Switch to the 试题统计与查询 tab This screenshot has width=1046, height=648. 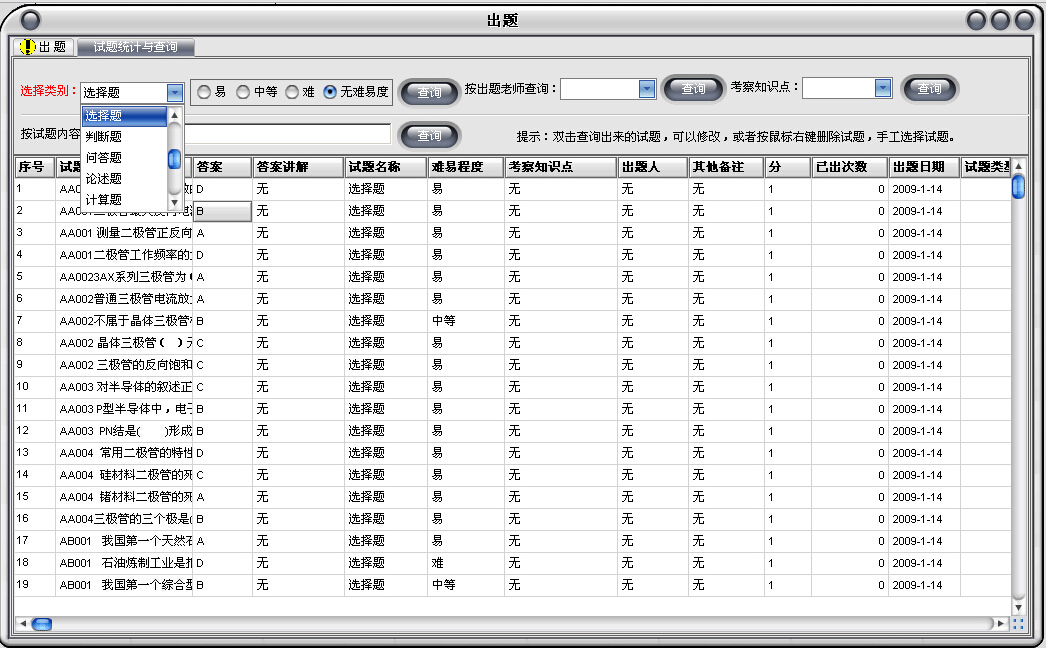(137, 46)
